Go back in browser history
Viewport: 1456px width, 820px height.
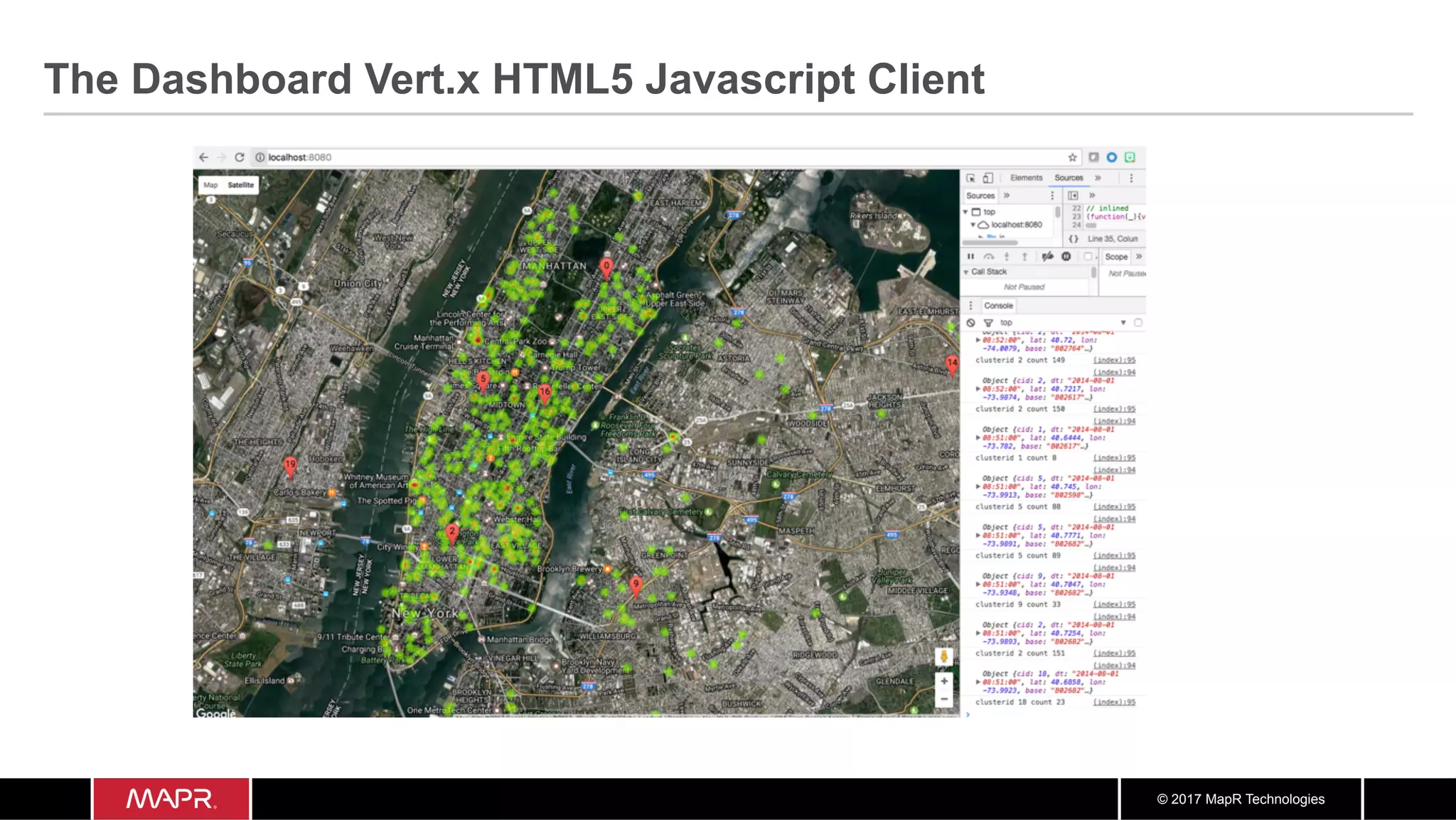pyautogui.click(x=204, y=157)
